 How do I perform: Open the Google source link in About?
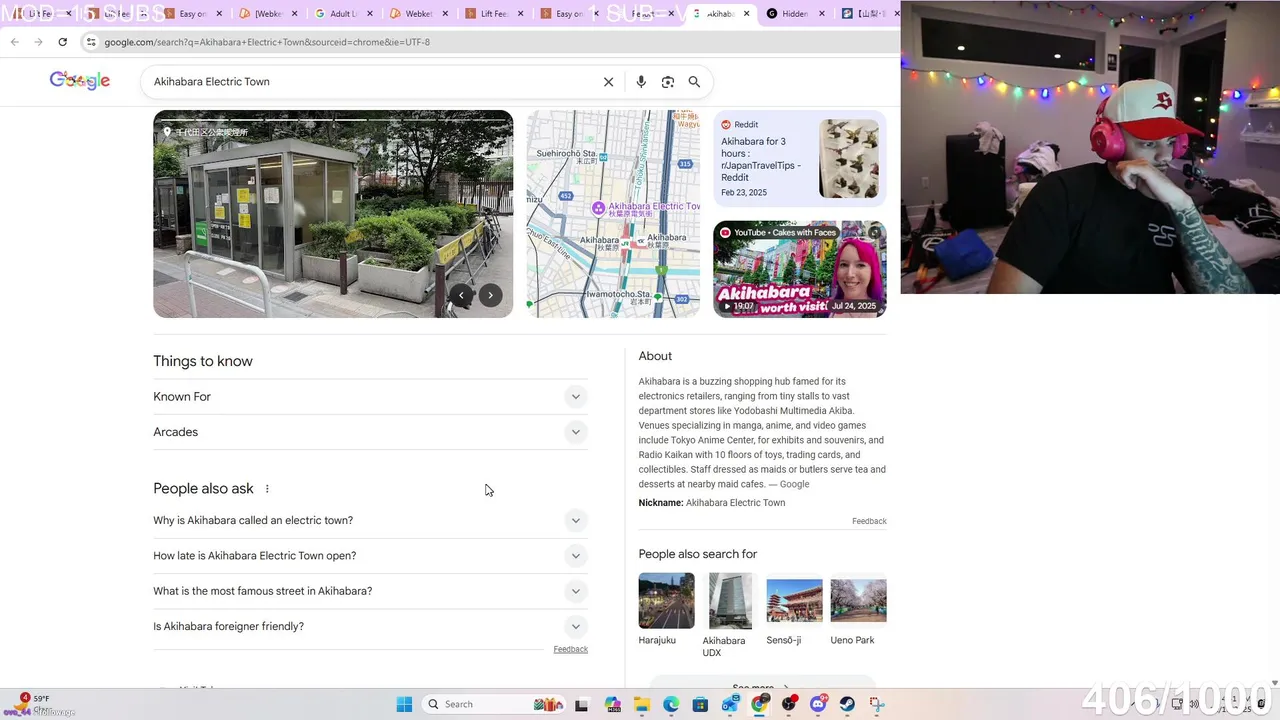click(x=794, y=484)
